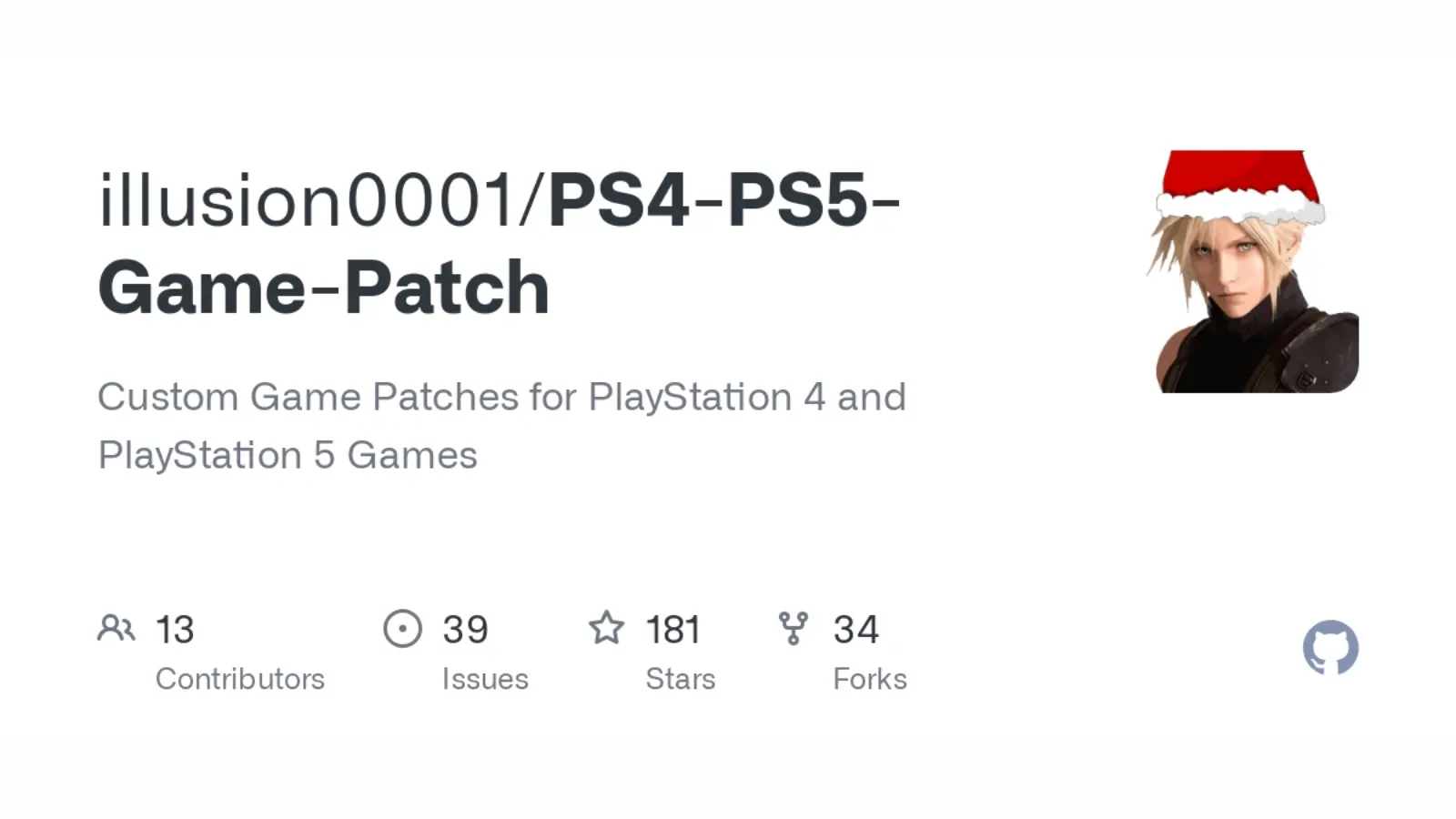This screenshot has width=1456, height=819.
Task: Click the Stars star icon
Action: [x=606, y=628]
